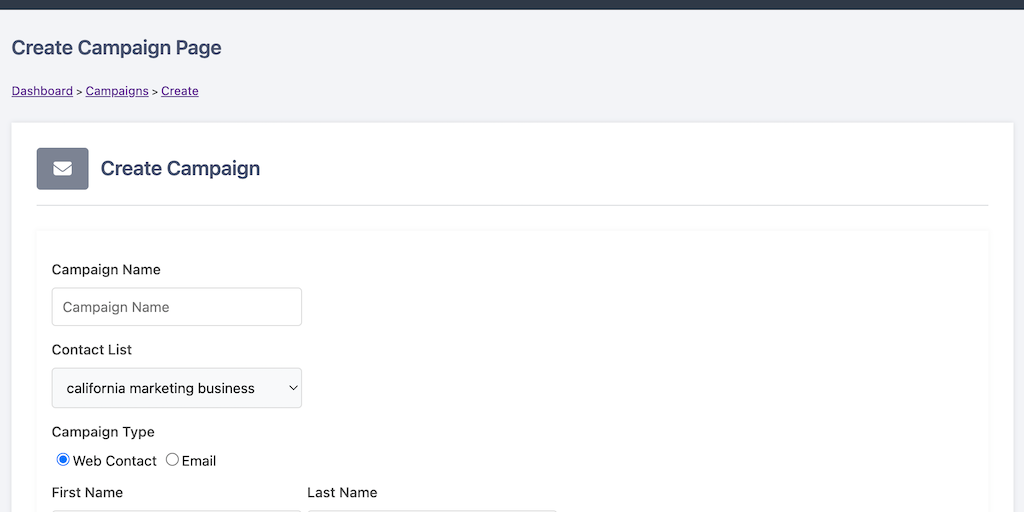Select the Web Contact radio button
Image resolution: width=1024 pixels, height=512 pixels.
63,460
